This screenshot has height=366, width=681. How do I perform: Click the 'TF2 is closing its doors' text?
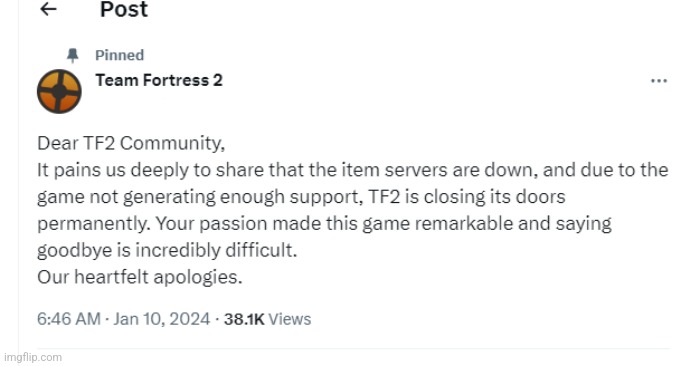tap(467, 197)
